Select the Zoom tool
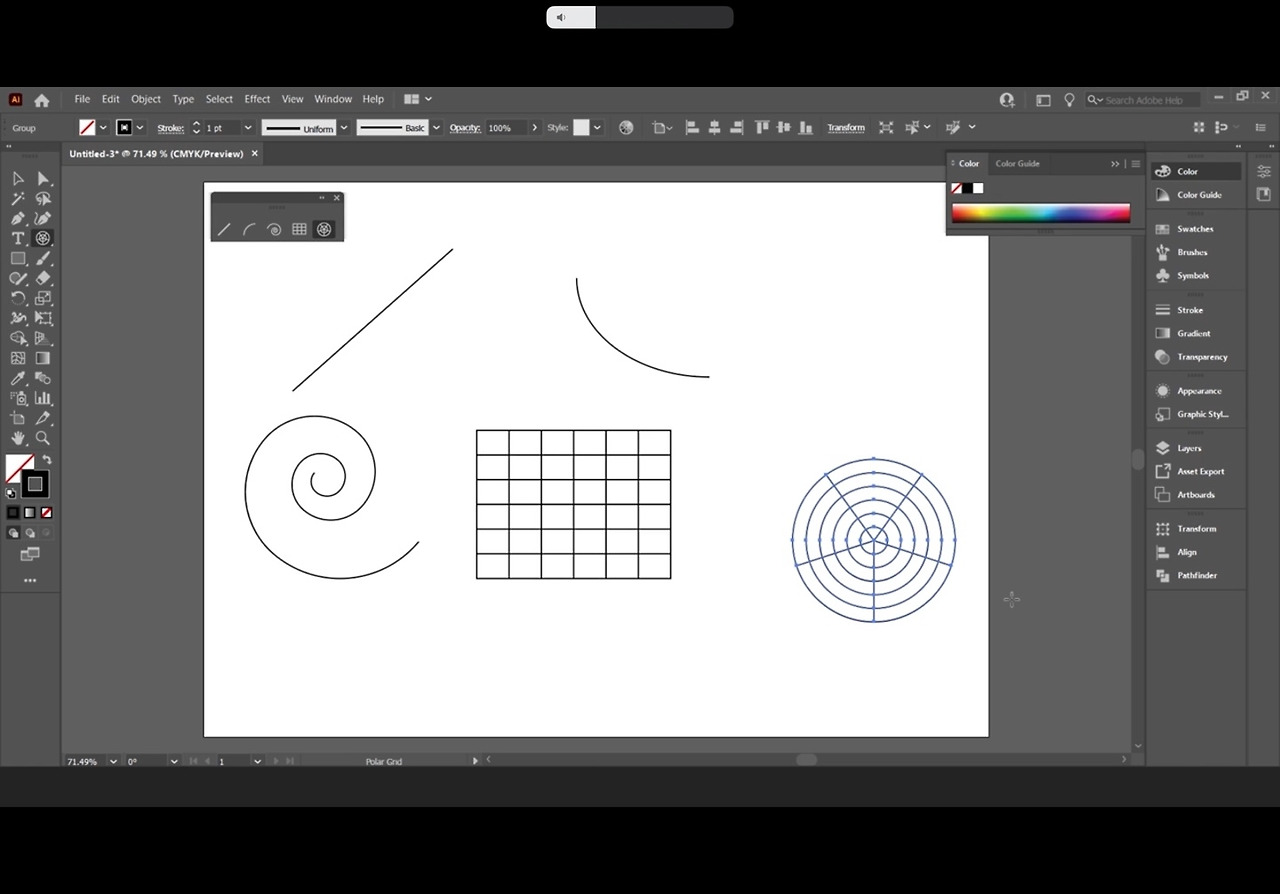 pyautogui.click(x=43, y=438)
